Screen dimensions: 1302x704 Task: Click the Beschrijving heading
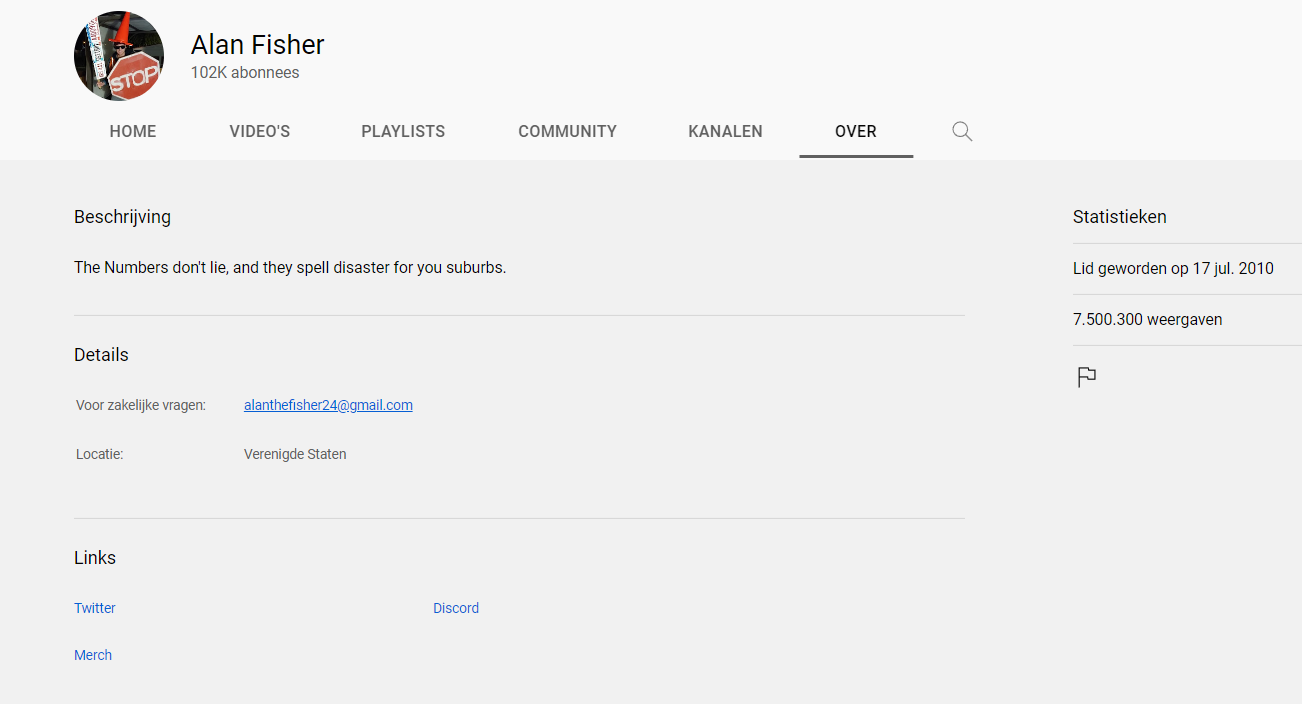click(x=122, y=217)
